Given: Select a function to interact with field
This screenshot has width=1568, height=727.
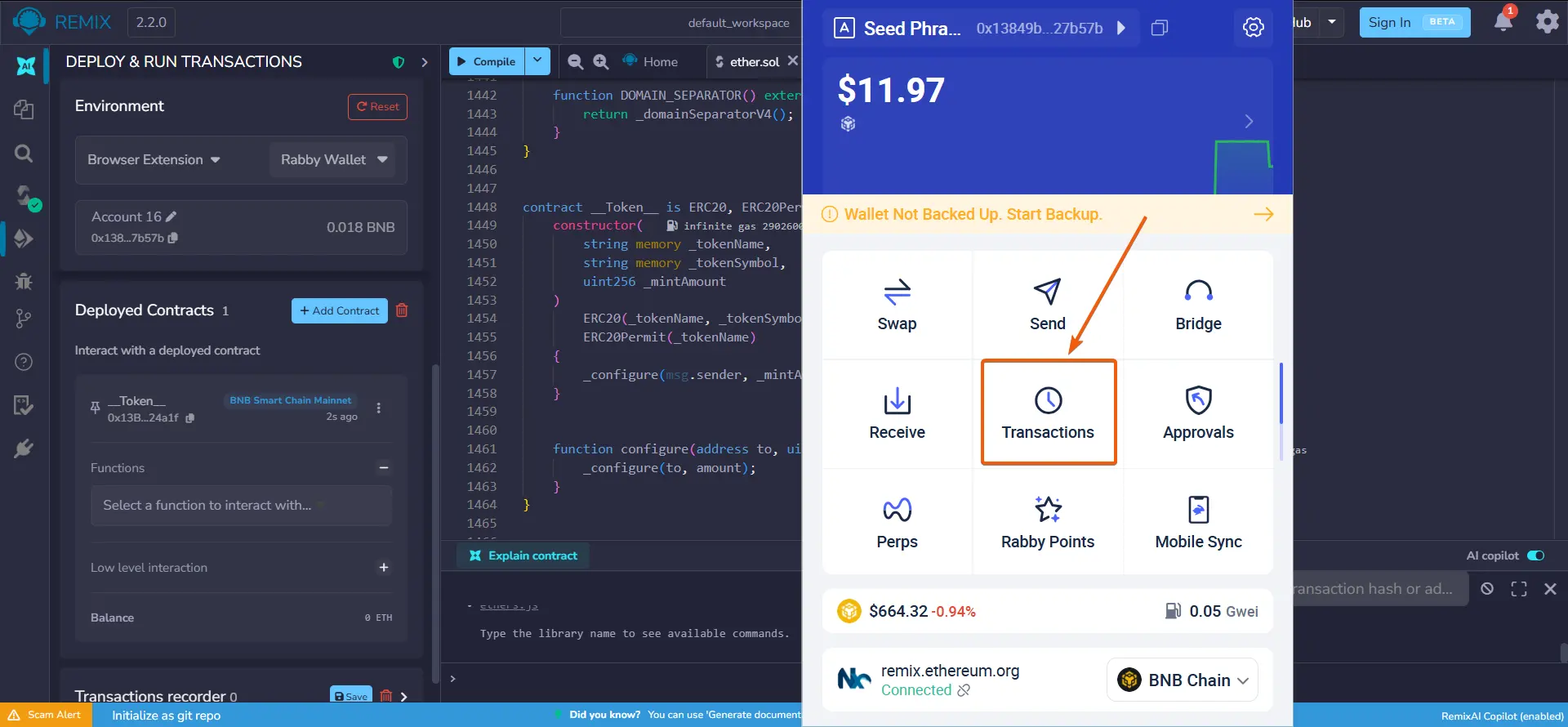Looking at the screenshot, I should pos(241,506).
